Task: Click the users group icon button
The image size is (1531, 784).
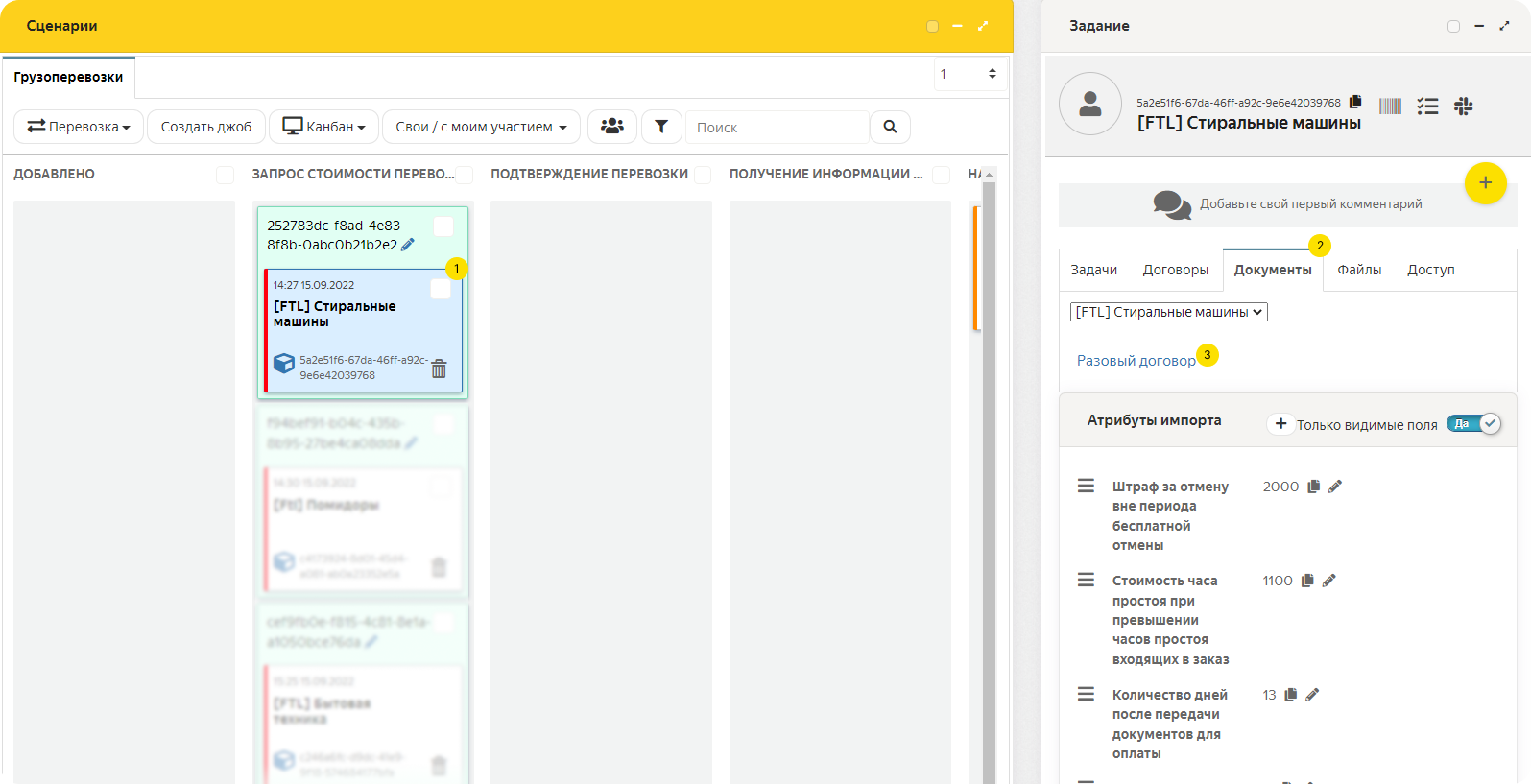Action: pos(611,127)
